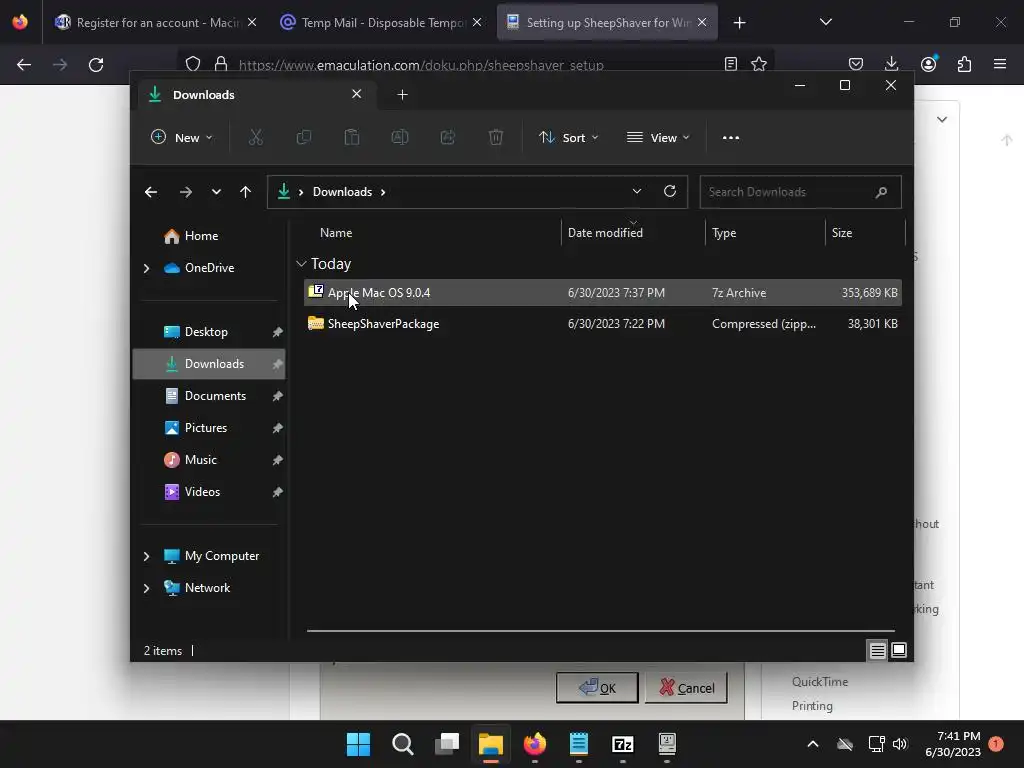Open Desktop in navigation pane
Screen dimensions: 1024x768
click(x=209, y=332)
